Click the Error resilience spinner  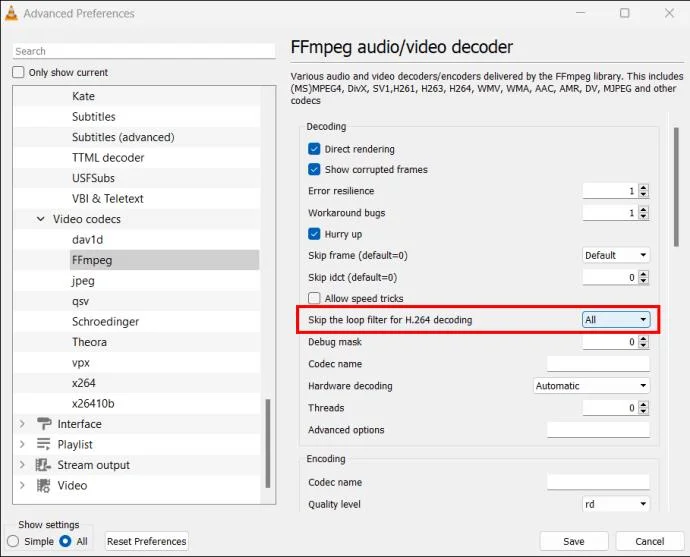[616, 191]
